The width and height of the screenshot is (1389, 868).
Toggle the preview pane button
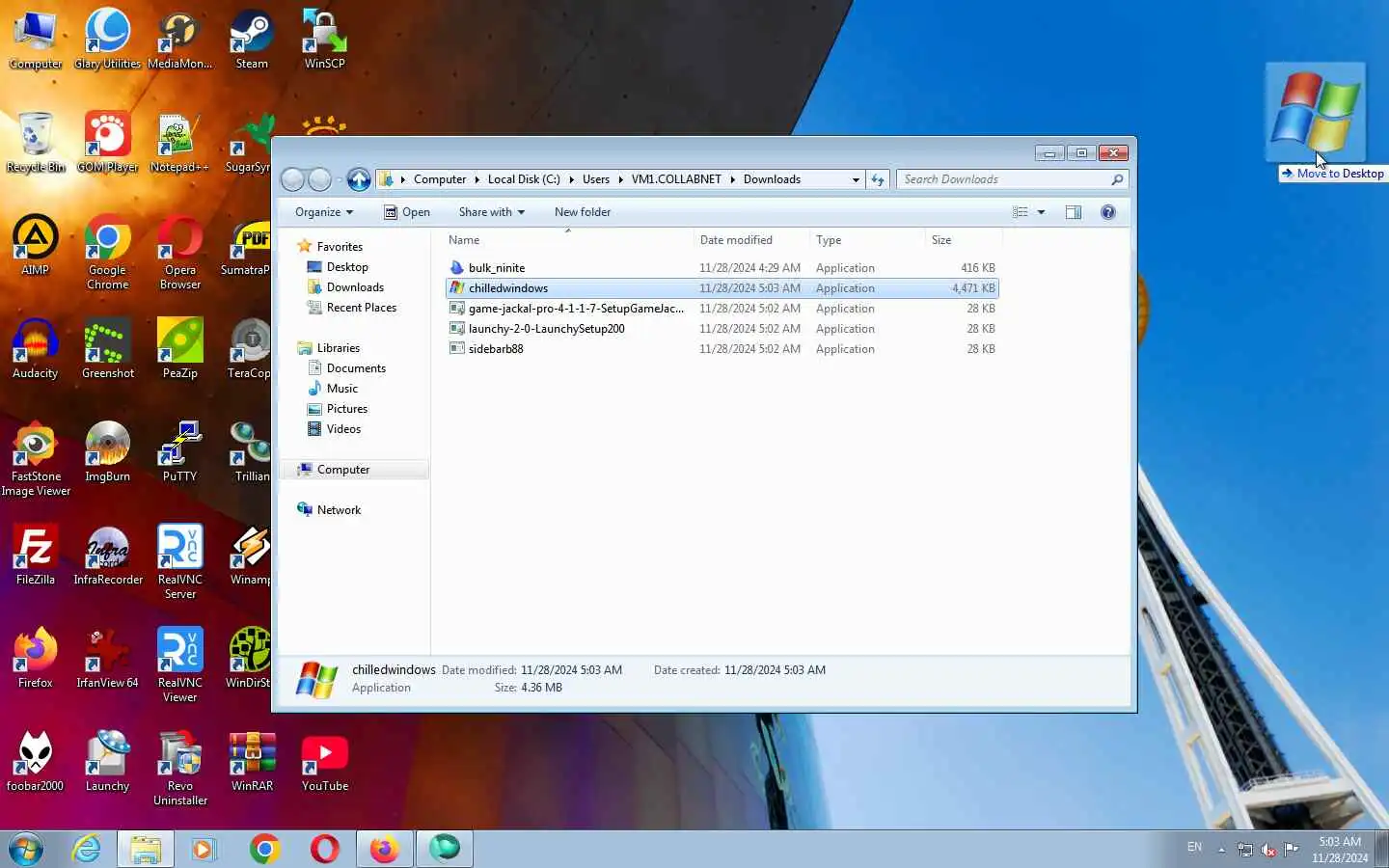1074,212
